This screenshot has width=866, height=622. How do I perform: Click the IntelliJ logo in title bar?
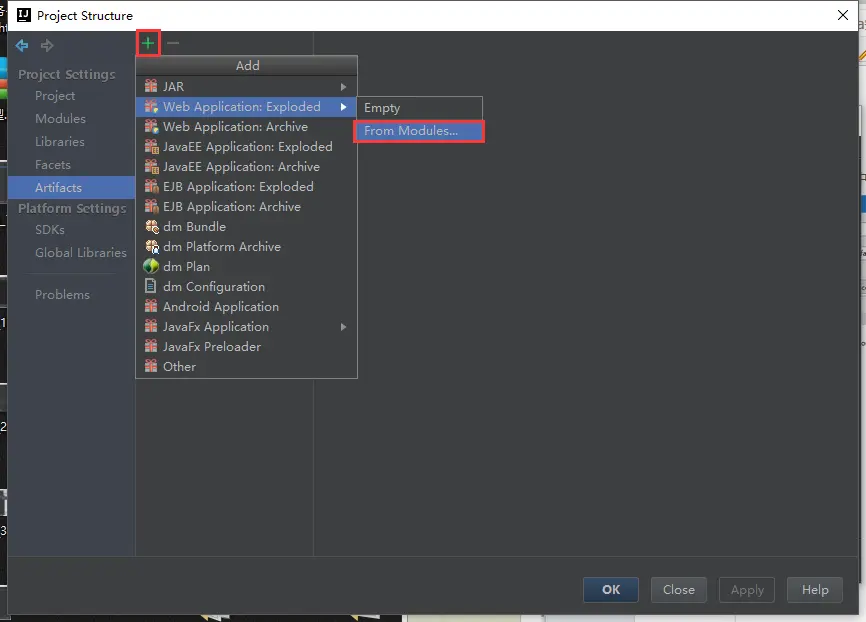pos(24,15)
